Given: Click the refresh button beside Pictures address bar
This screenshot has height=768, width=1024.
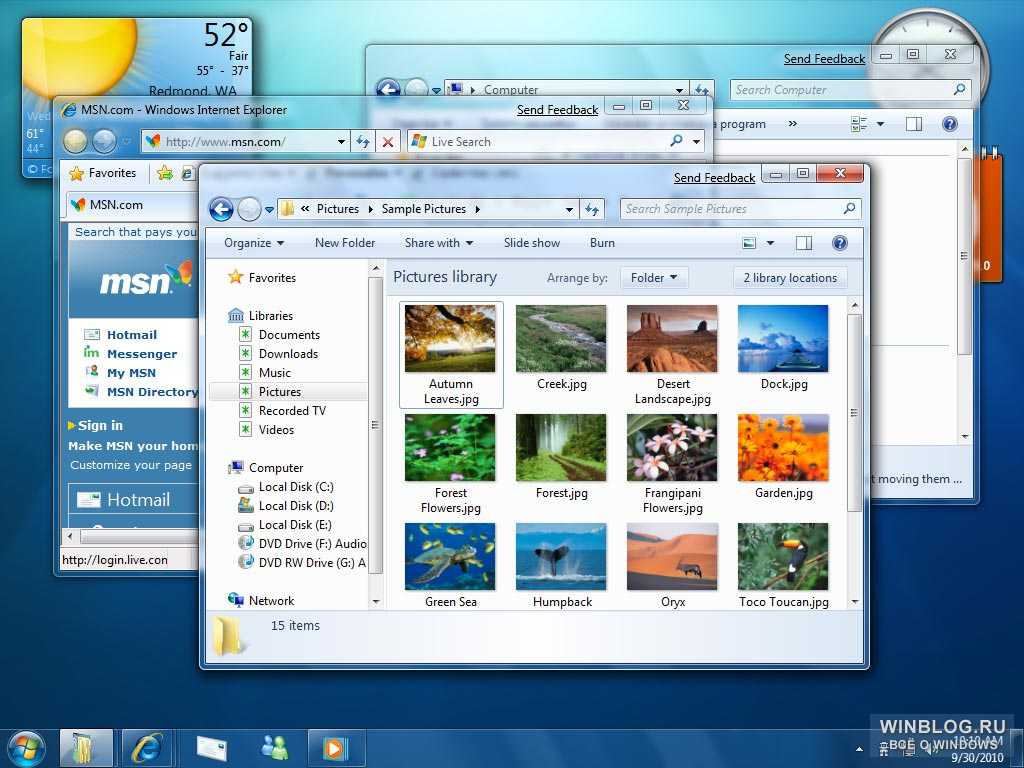Looking at the screenshot, I should tap(592, 209).
